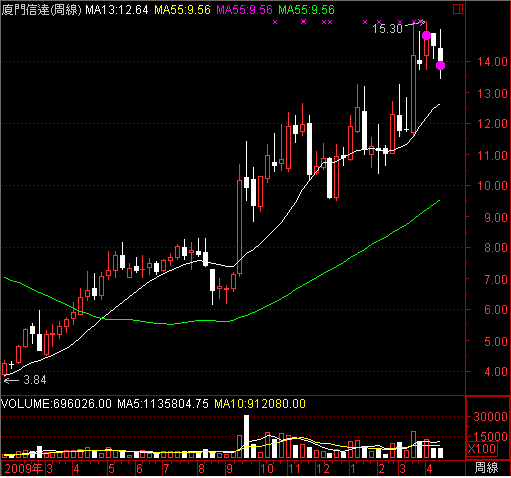This screenshot has width=511, height=478.
Task: Click the 8.00 price axis label
Action: coord(496,248)
